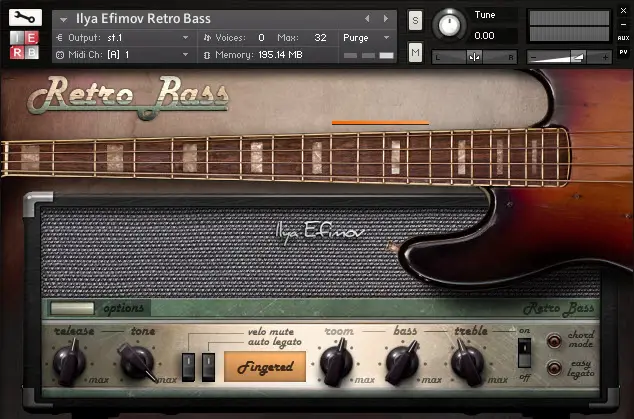Click the Output icon

(x=59, y=38)
